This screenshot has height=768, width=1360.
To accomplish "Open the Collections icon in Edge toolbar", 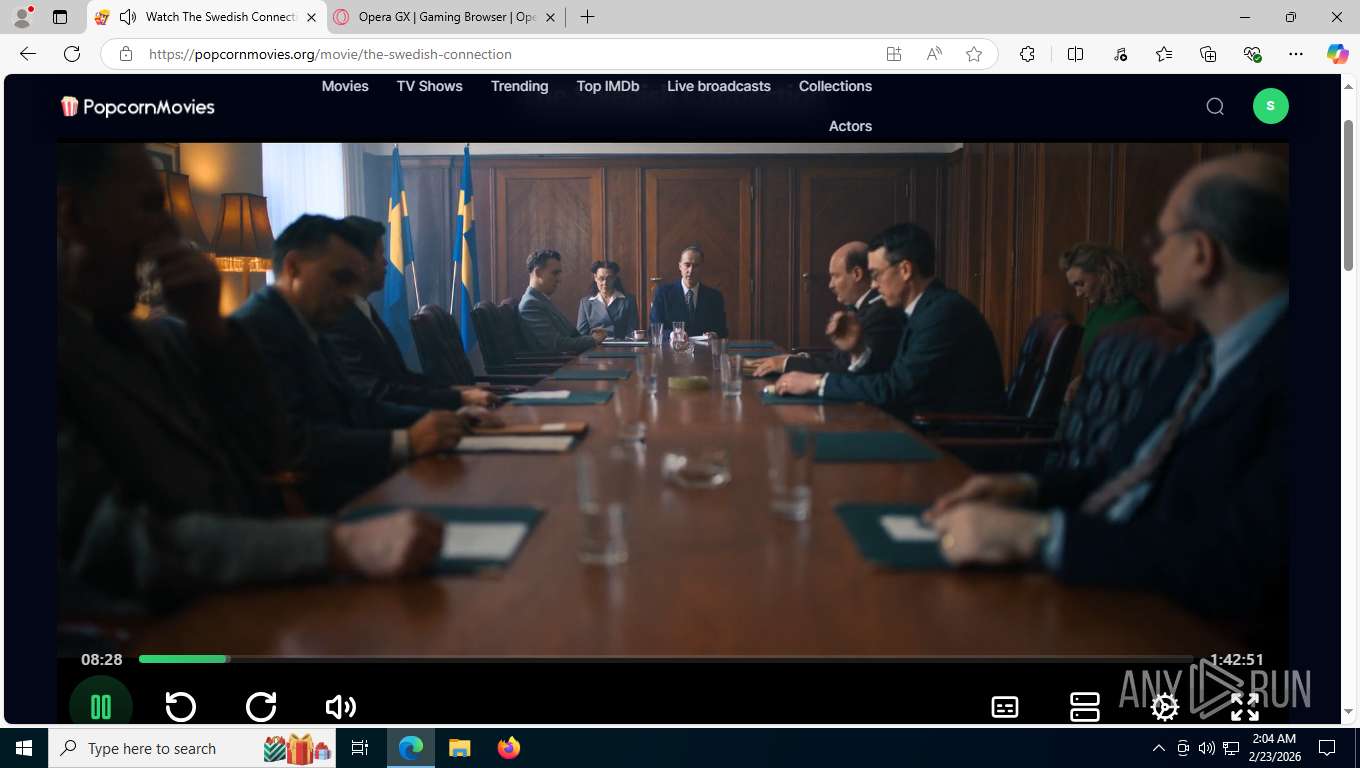I will tap(1208, 54).
